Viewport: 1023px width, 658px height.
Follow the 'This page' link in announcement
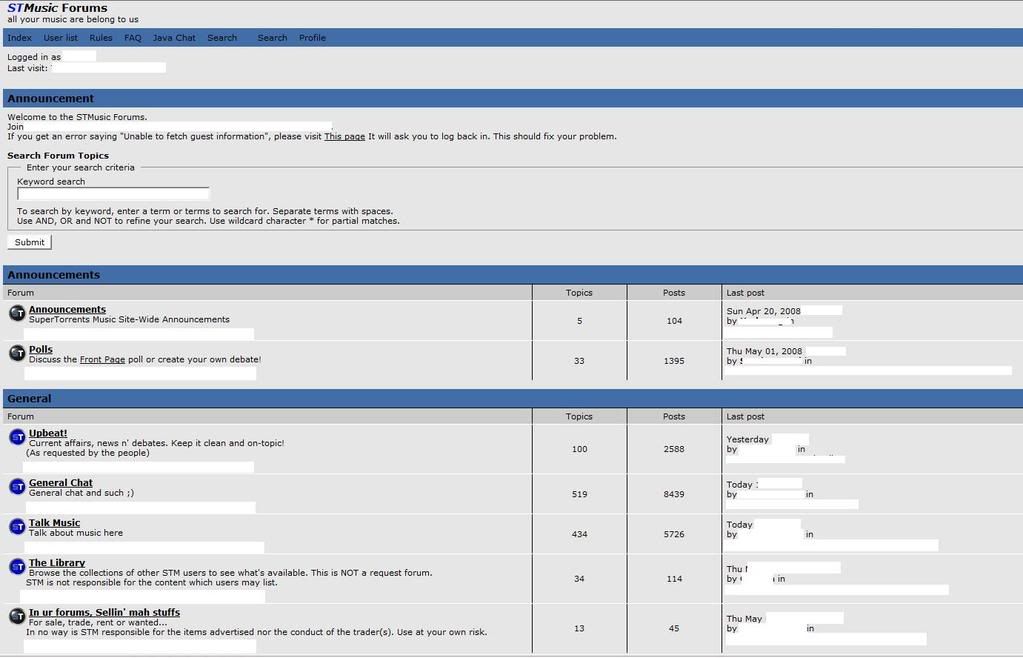[x=344, y=137]
